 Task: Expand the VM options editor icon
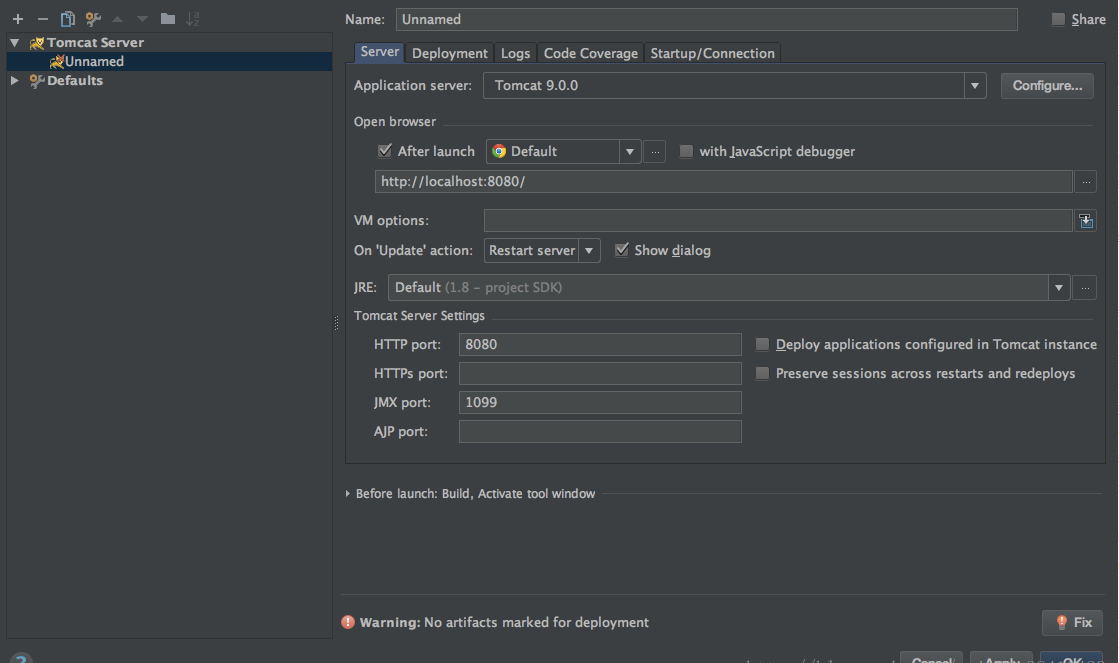pos(1086,221)
